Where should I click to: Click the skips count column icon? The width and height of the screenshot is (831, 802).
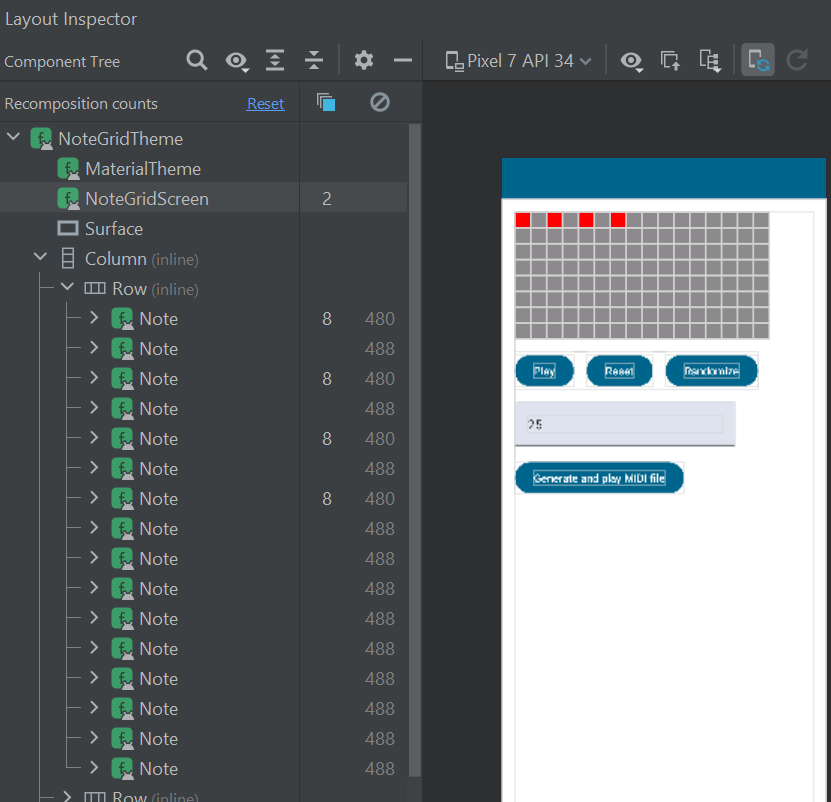click(x=380, y=102)
